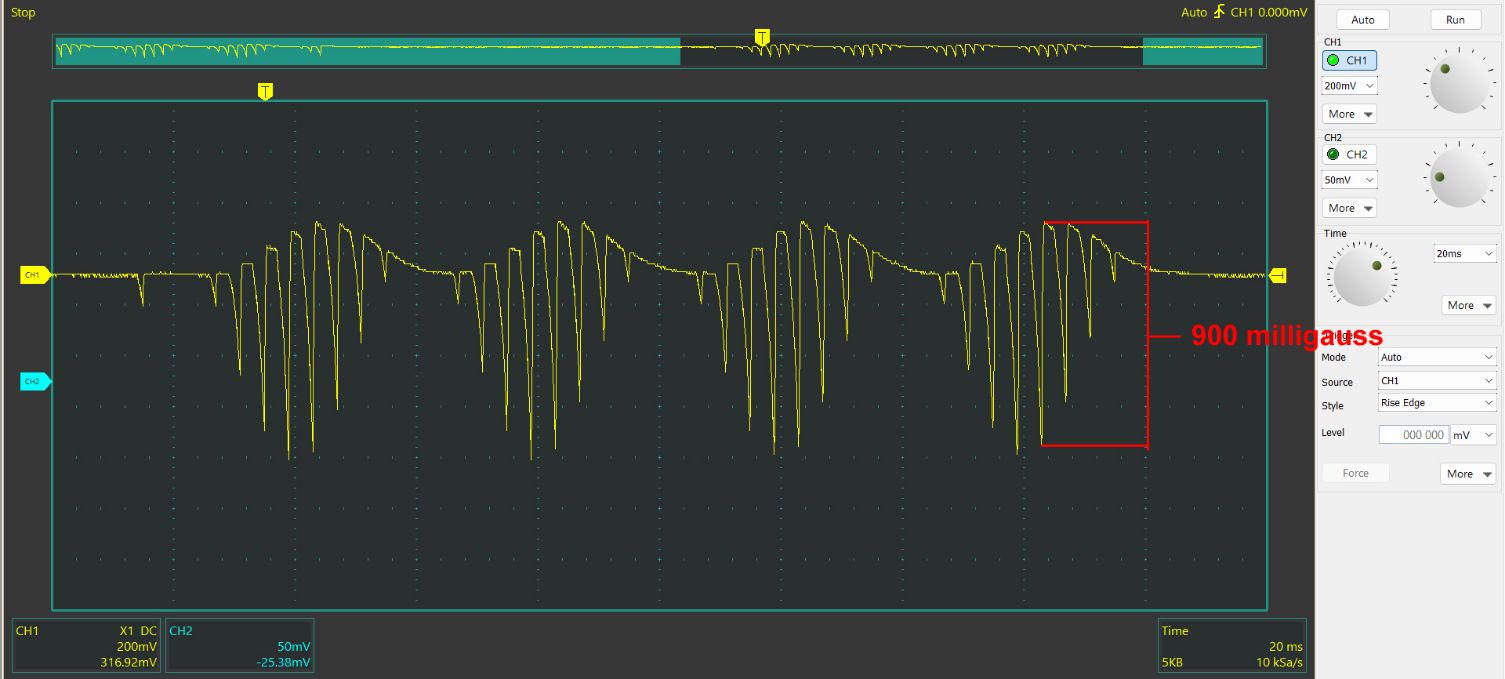Click the trigger position marker above waveform grid
This screenshot has width=1505, height=679.
click(x=265, y=91)
